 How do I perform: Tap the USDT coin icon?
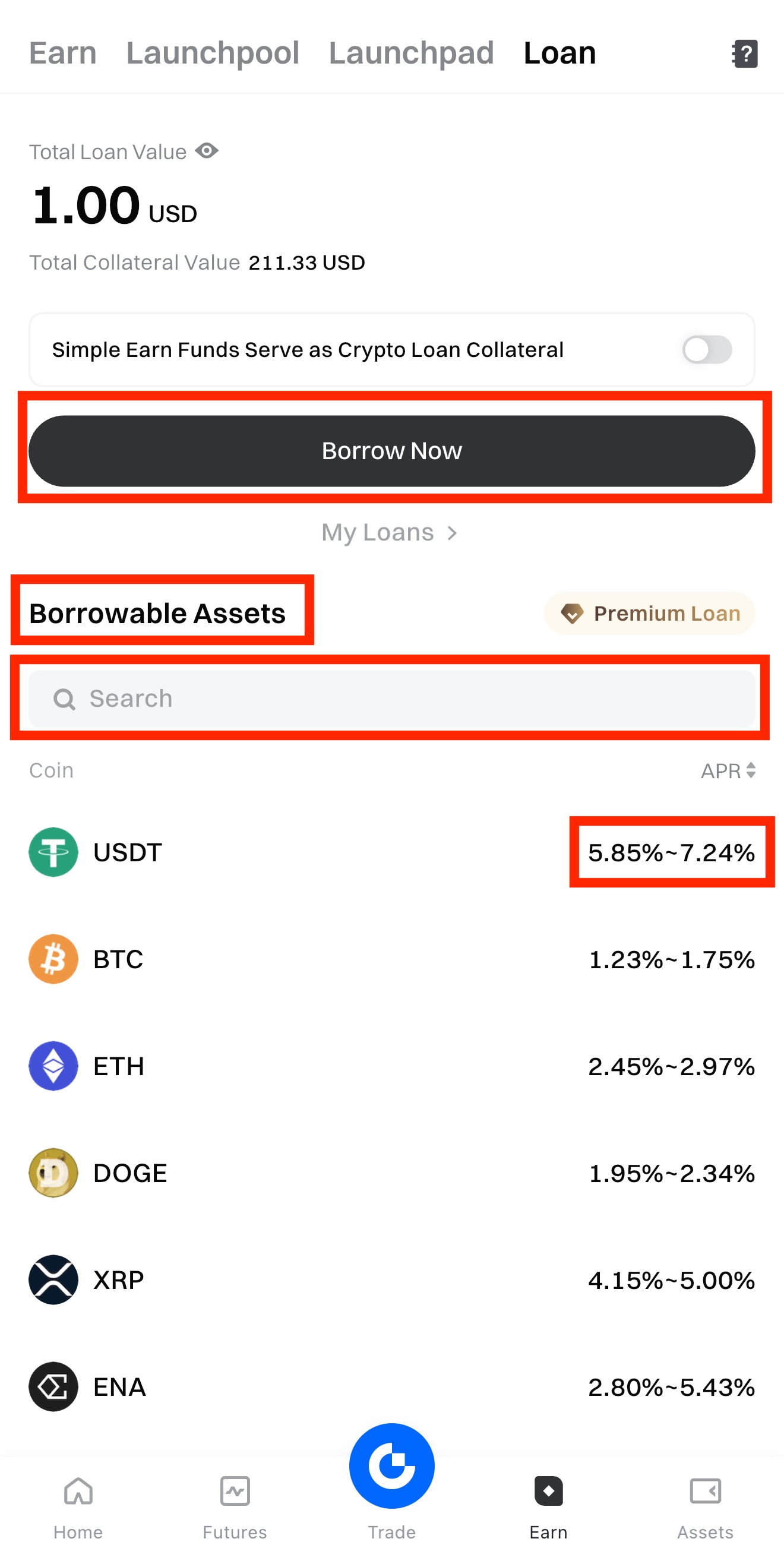(x=53, y=852)
